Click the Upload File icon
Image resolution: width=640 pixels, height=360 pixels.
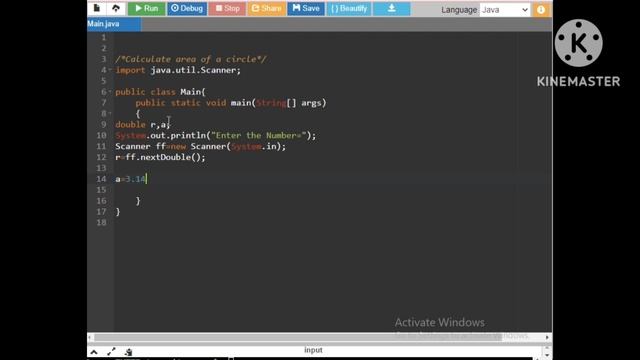(x=116, y=8)
